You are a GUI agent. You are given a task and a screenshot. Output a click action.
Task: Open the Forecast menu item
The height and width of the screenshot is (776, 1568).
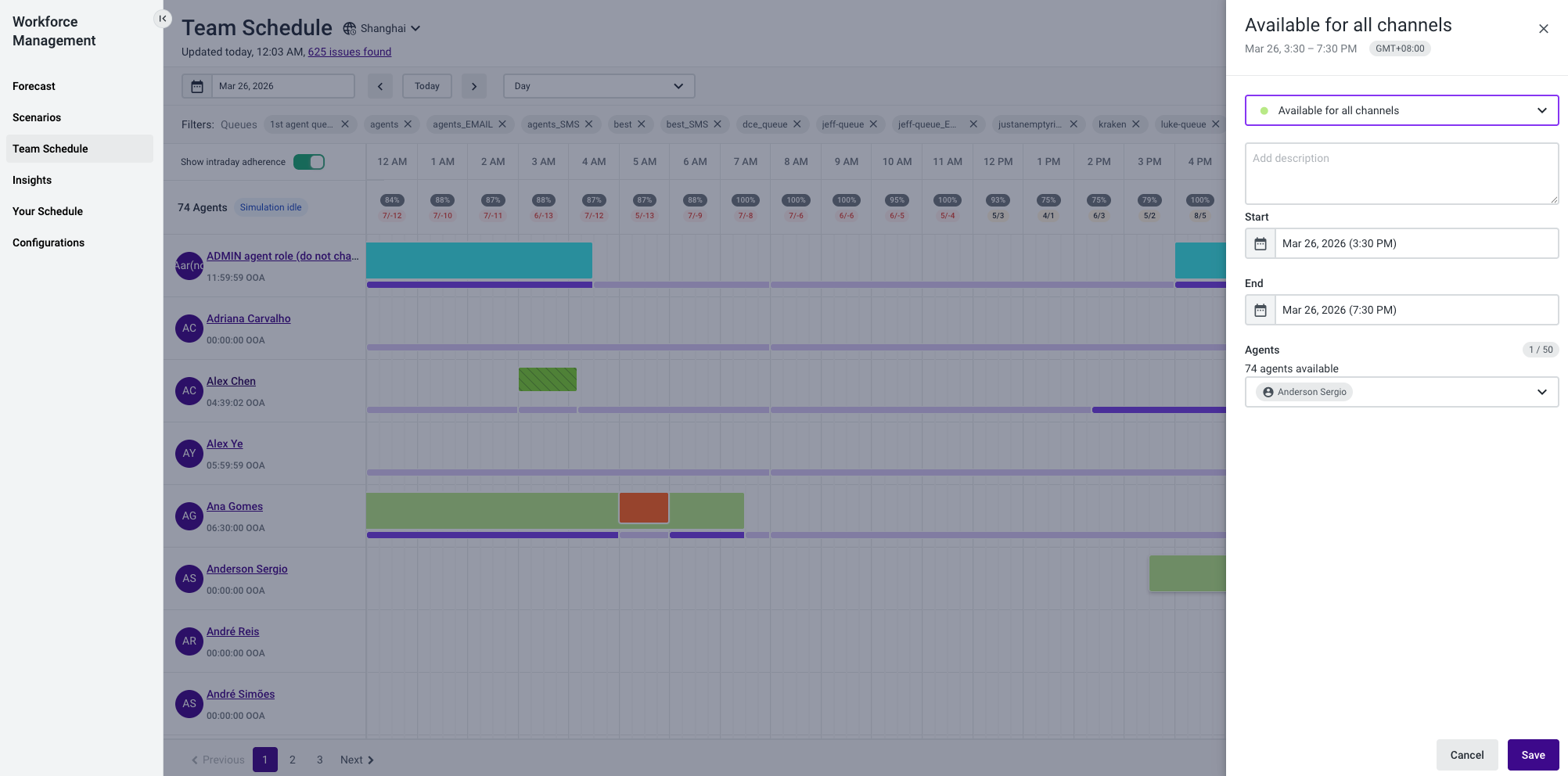tap(34, 86)
